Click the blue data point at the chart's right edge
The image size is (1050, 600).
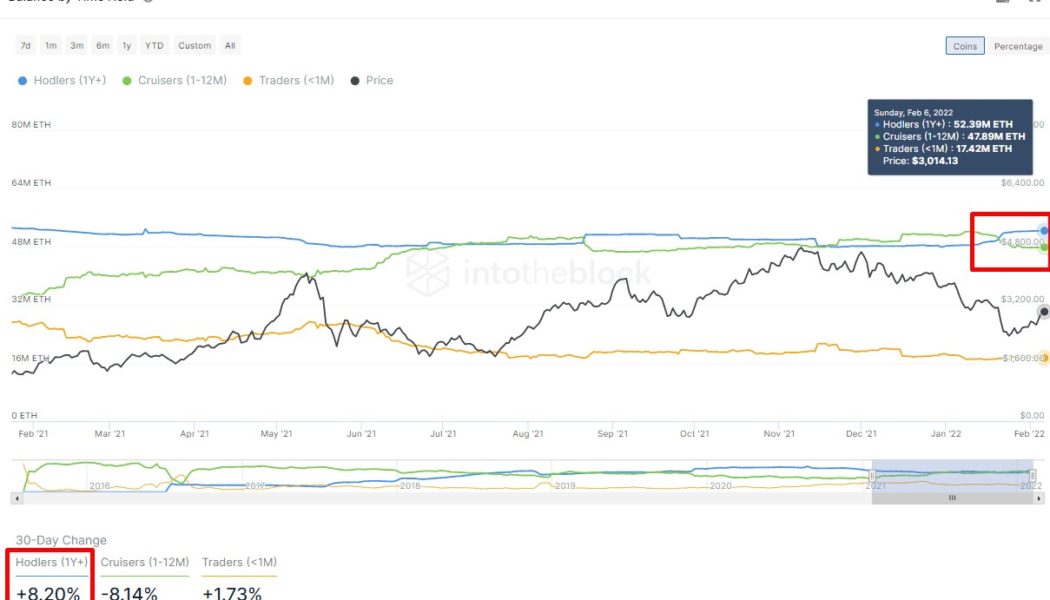1042,230
